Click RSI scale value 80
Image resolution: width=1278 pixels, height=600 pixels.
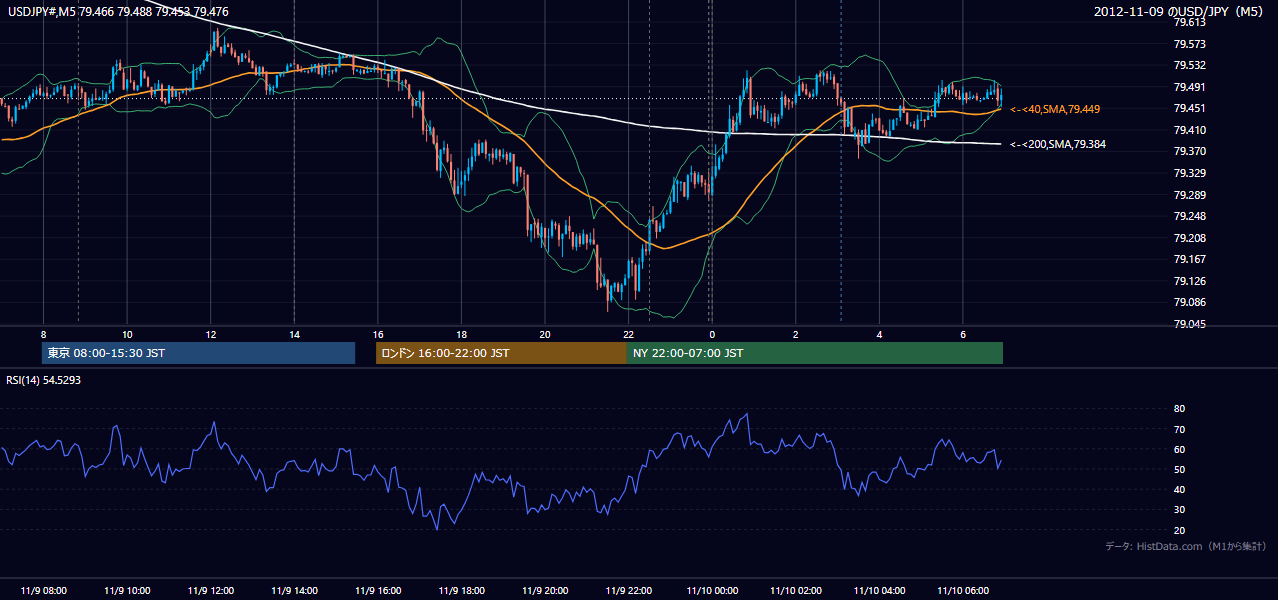click(x=1179, y=409)
